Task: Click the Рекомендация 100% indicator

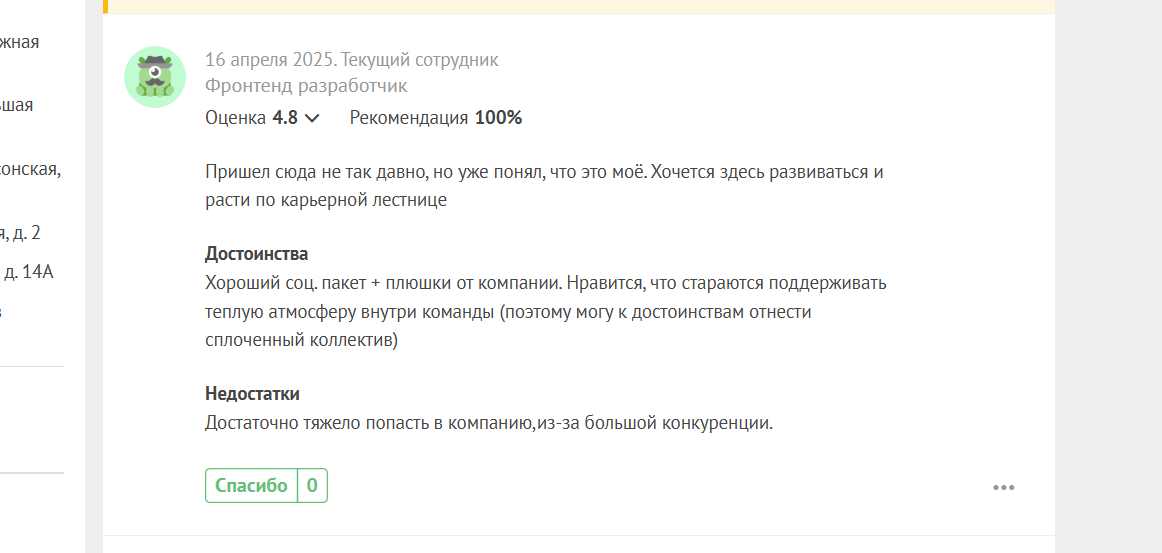Action: tap(436, 118)
